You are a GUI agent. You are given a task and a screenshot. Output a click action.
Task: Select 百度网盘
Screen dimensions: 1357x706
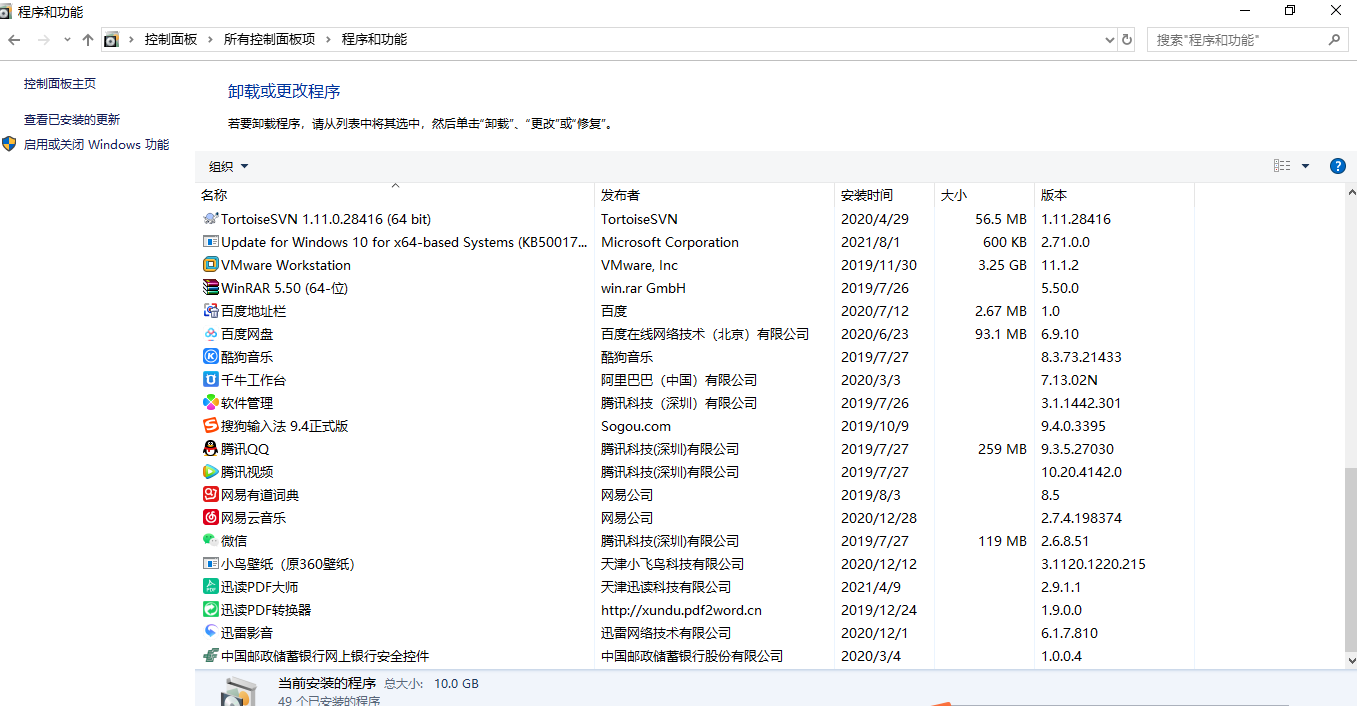point(247,333)
